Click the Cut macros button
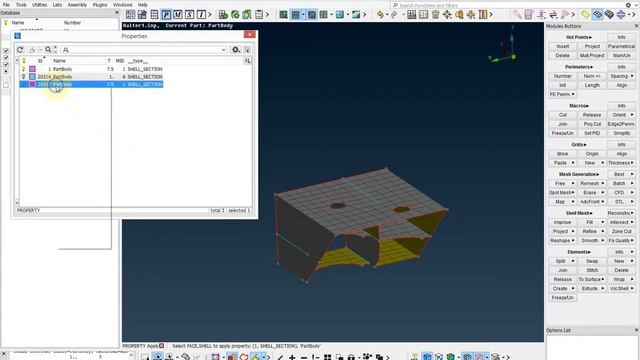 point(562,115)
